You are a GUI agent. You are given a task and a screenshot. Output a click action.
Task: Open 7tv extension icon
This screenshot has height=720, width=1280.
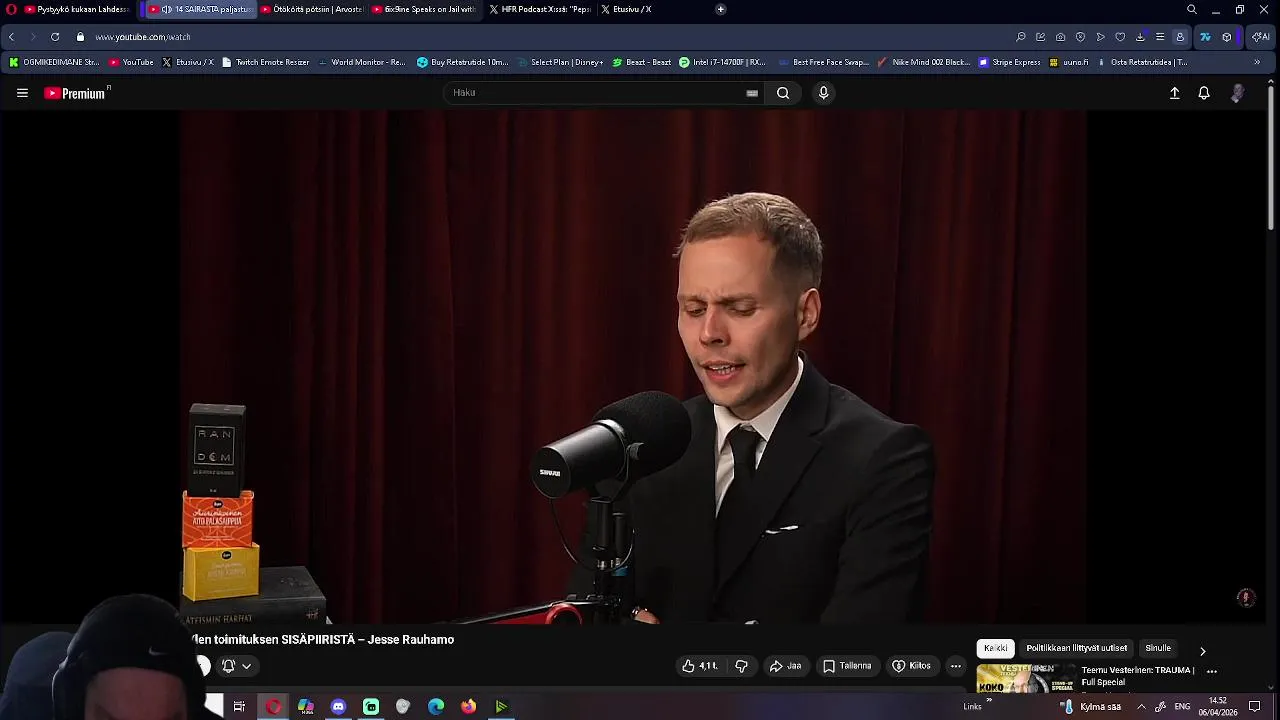(1205, 37)
